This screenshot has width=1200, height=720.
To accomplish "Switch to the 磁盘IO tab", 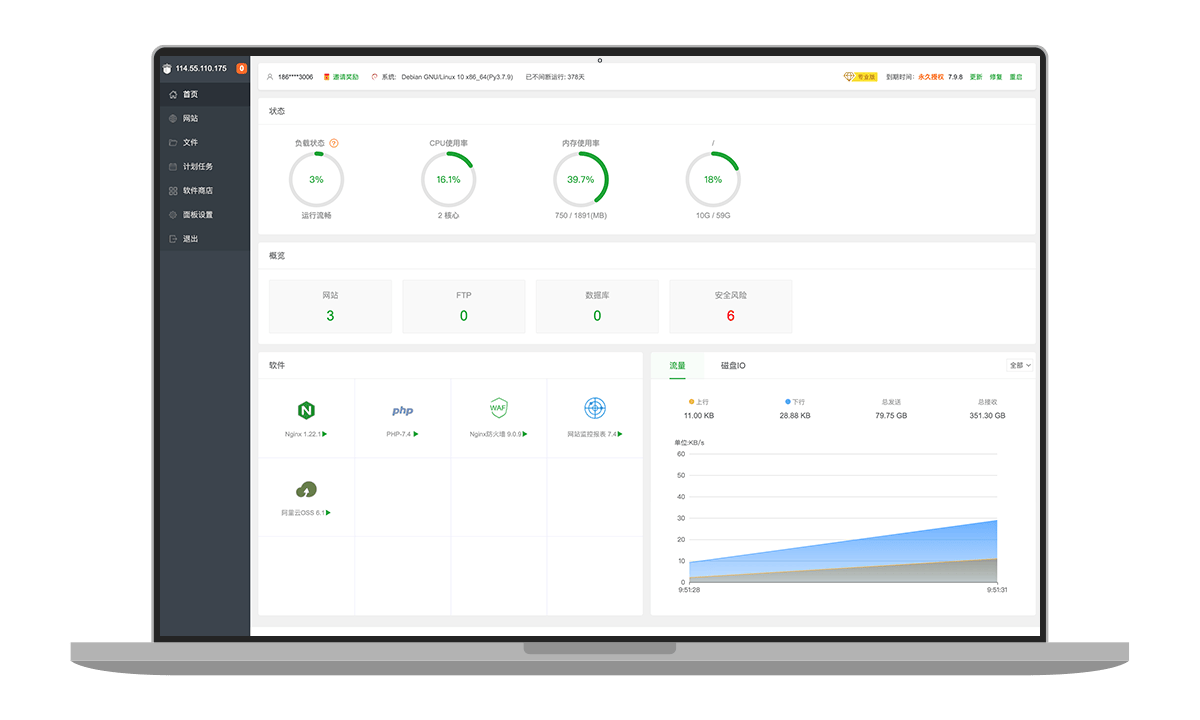I will (x=733, y=365).
